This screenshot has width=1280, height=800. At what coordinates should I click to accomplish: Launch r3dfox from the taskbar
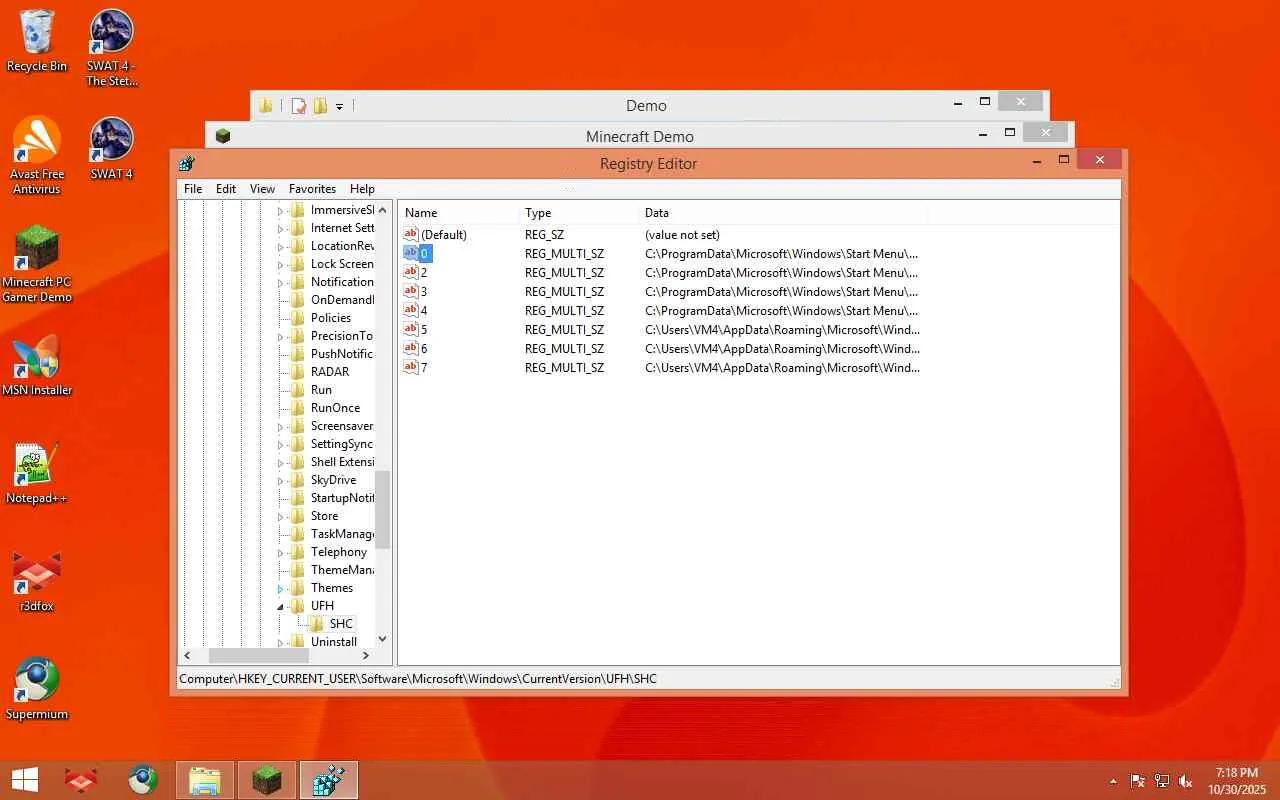82,780
